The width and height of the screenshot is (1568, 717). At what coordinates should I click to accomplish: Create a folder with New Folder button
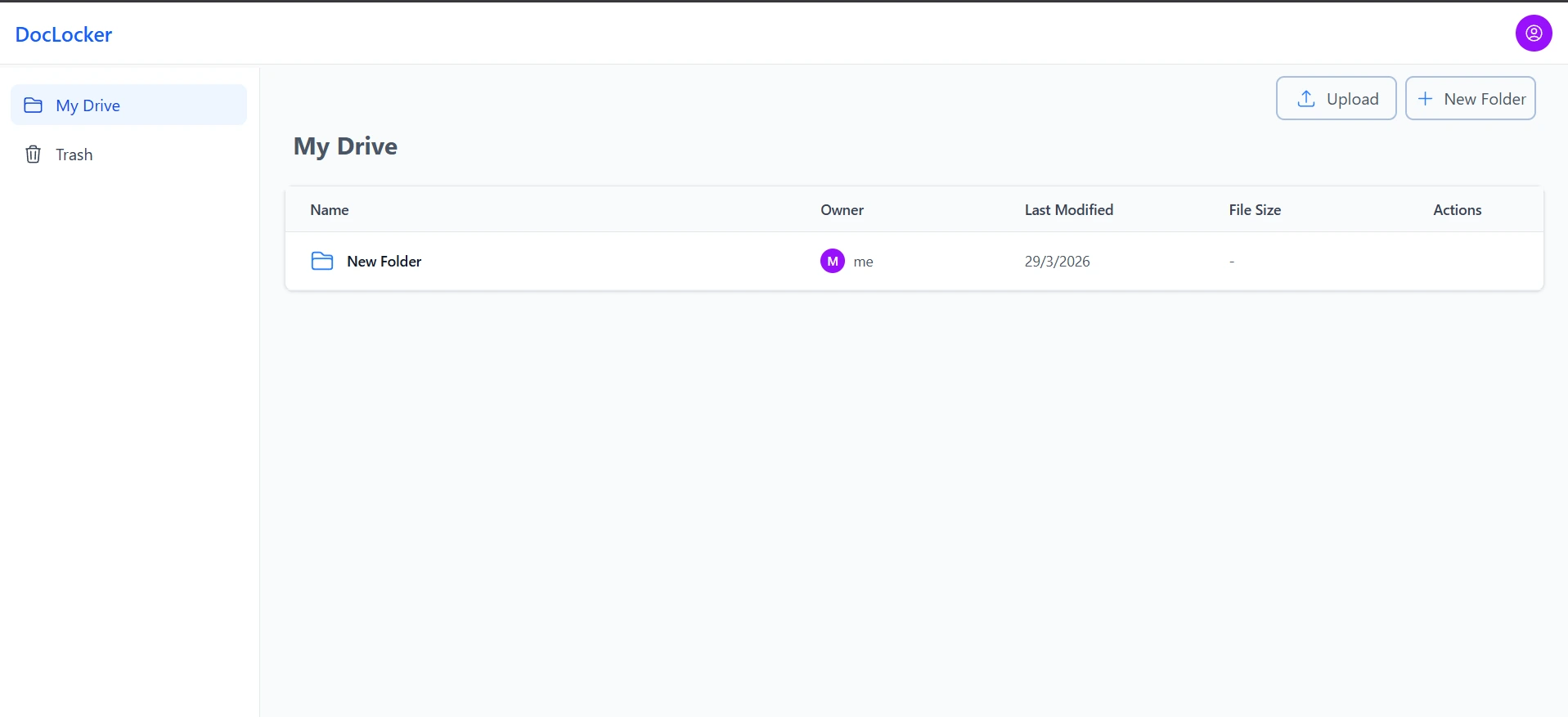[1471, 98]
